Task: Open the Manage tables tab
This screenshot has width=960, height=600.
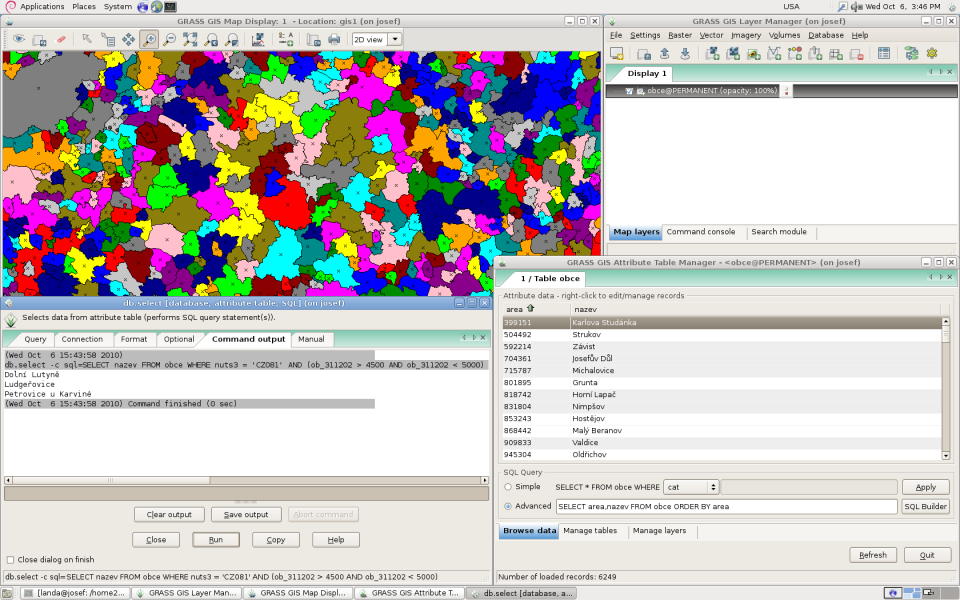Action: click(x=590, y=531)
